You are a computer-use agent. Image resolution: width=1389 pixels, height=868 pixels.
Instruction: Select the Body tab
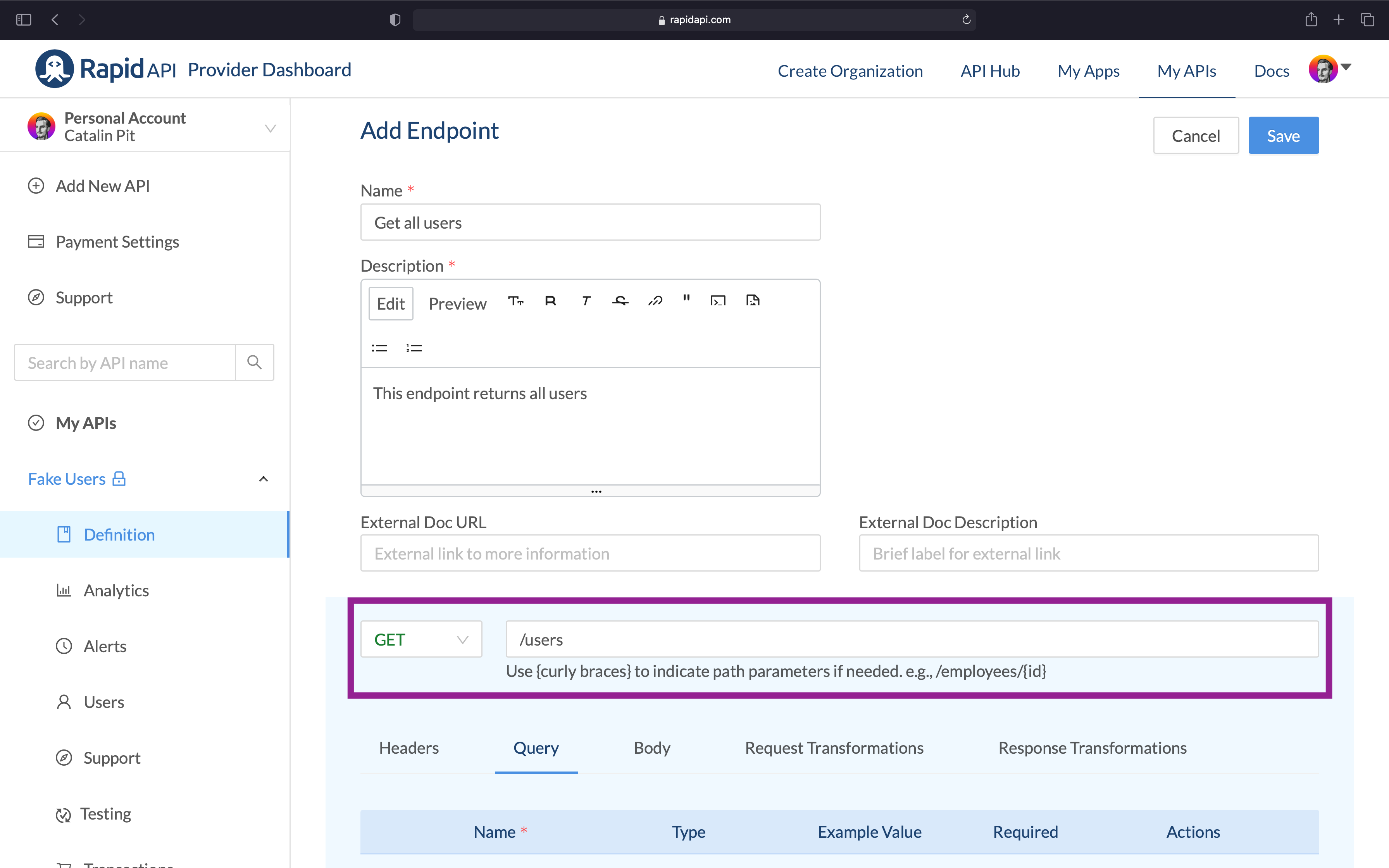(x=651, y=747)
